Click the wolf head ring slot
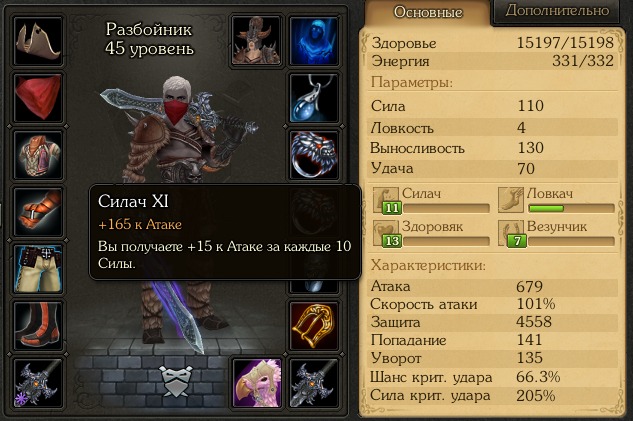 [314, 155]
